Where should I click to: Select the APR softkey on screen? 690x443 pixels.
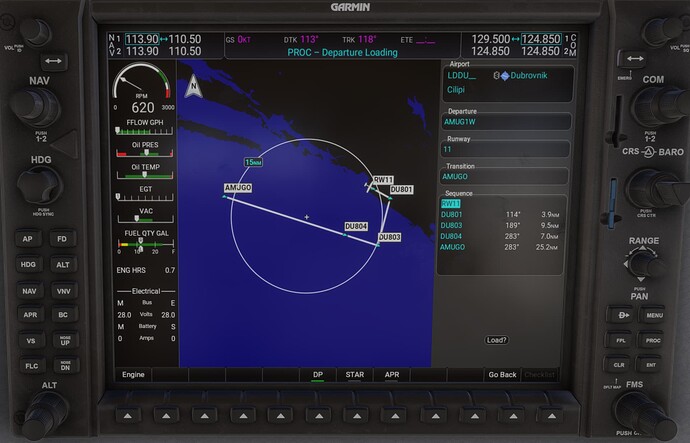(392, 374)
